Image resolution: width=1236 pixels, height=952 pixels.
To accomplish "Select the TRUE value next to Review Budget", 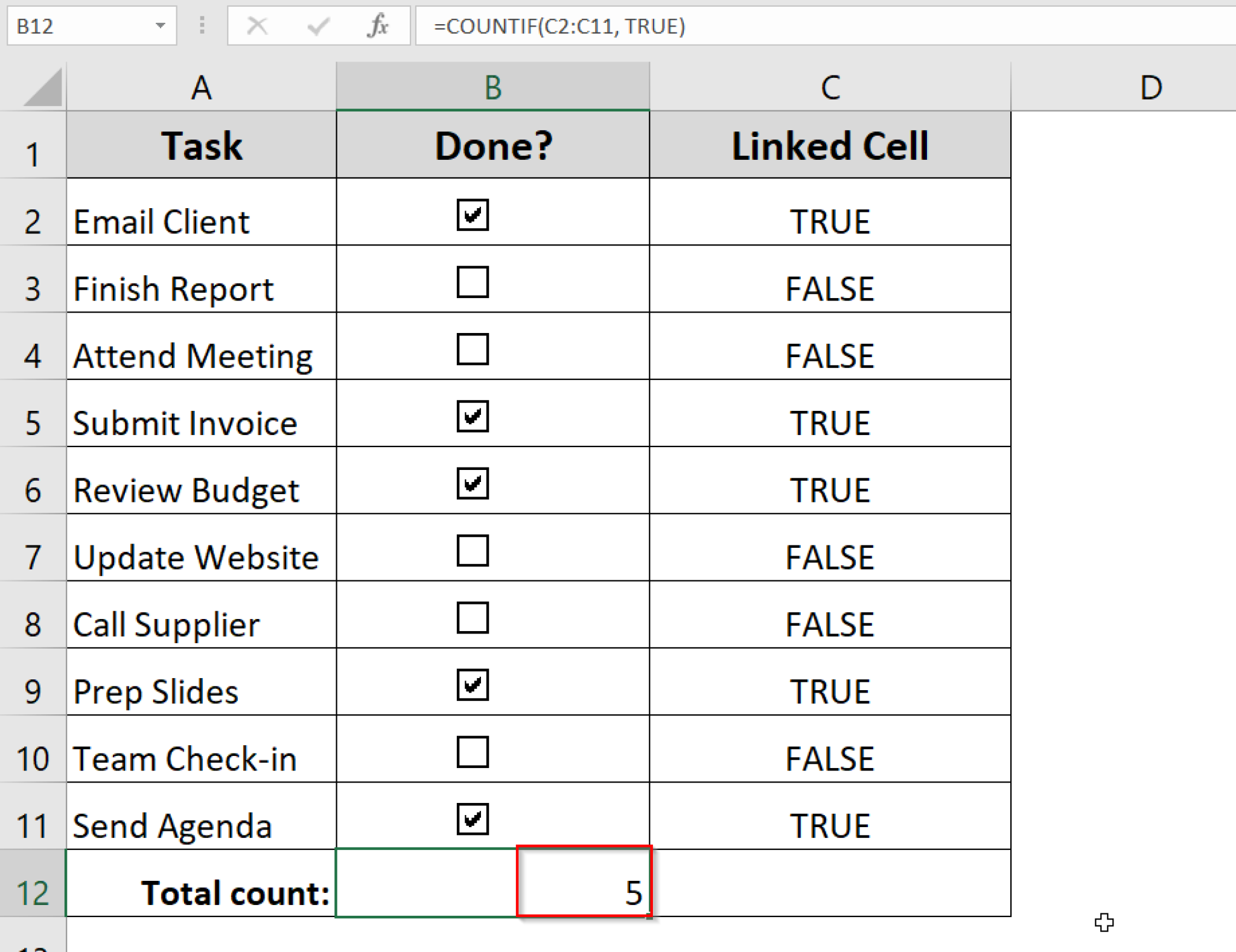I will pos(830,489).
